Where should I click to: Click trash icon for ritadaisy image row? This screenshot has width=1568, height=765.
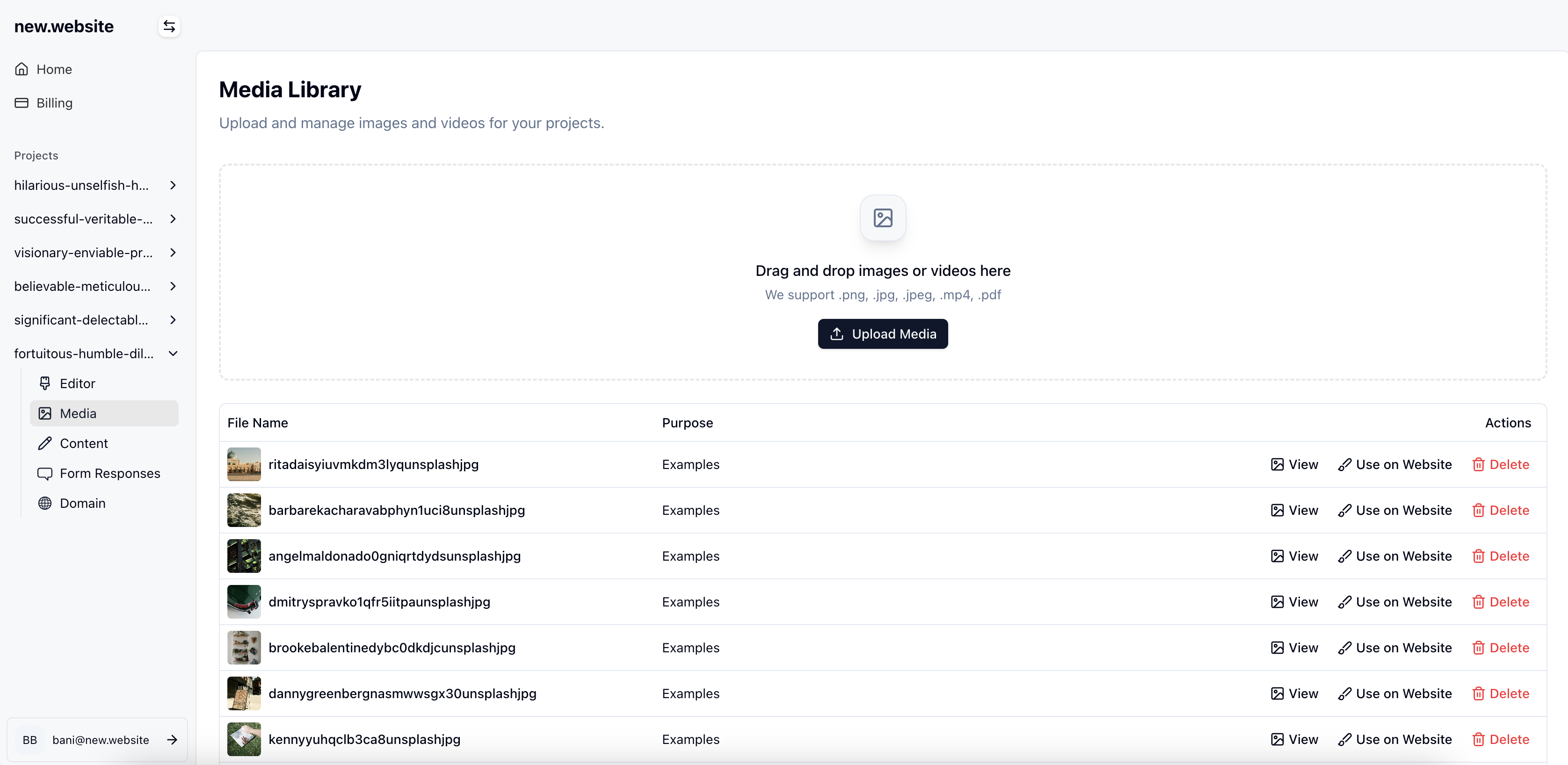(1478, 464)
